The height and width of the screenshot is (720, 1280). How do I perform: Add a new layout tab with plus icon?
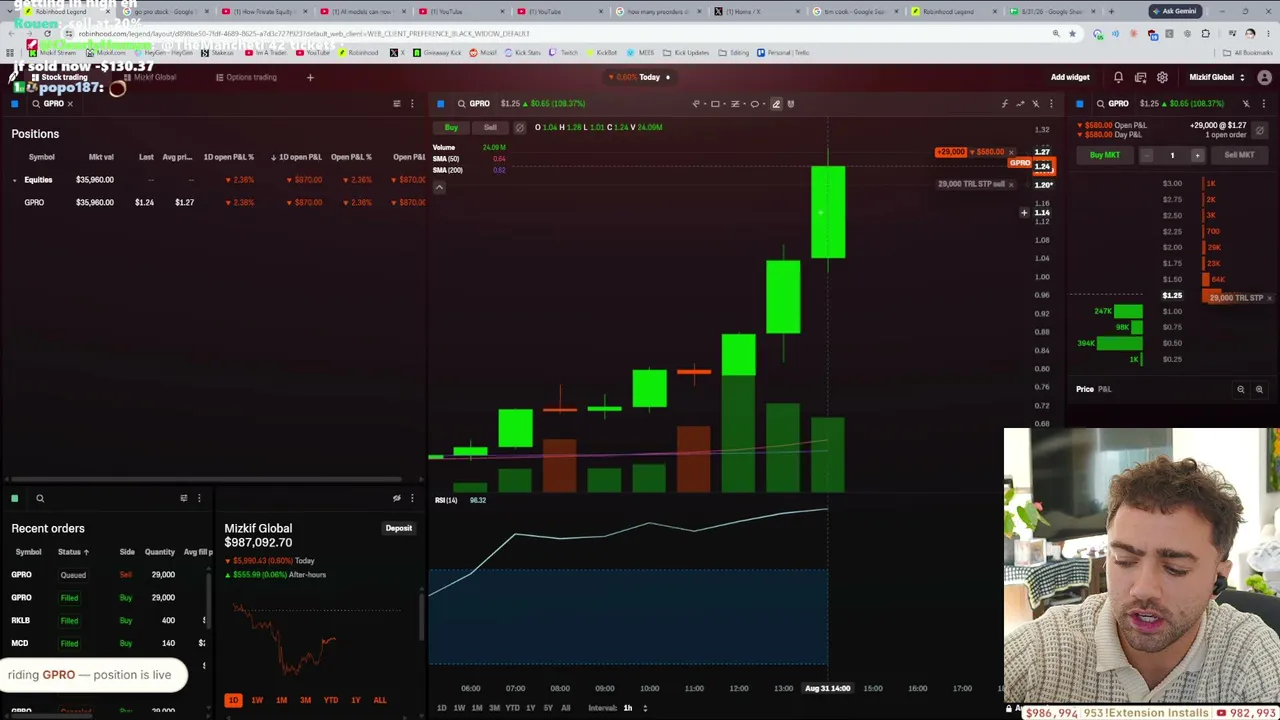click(310, 77)
